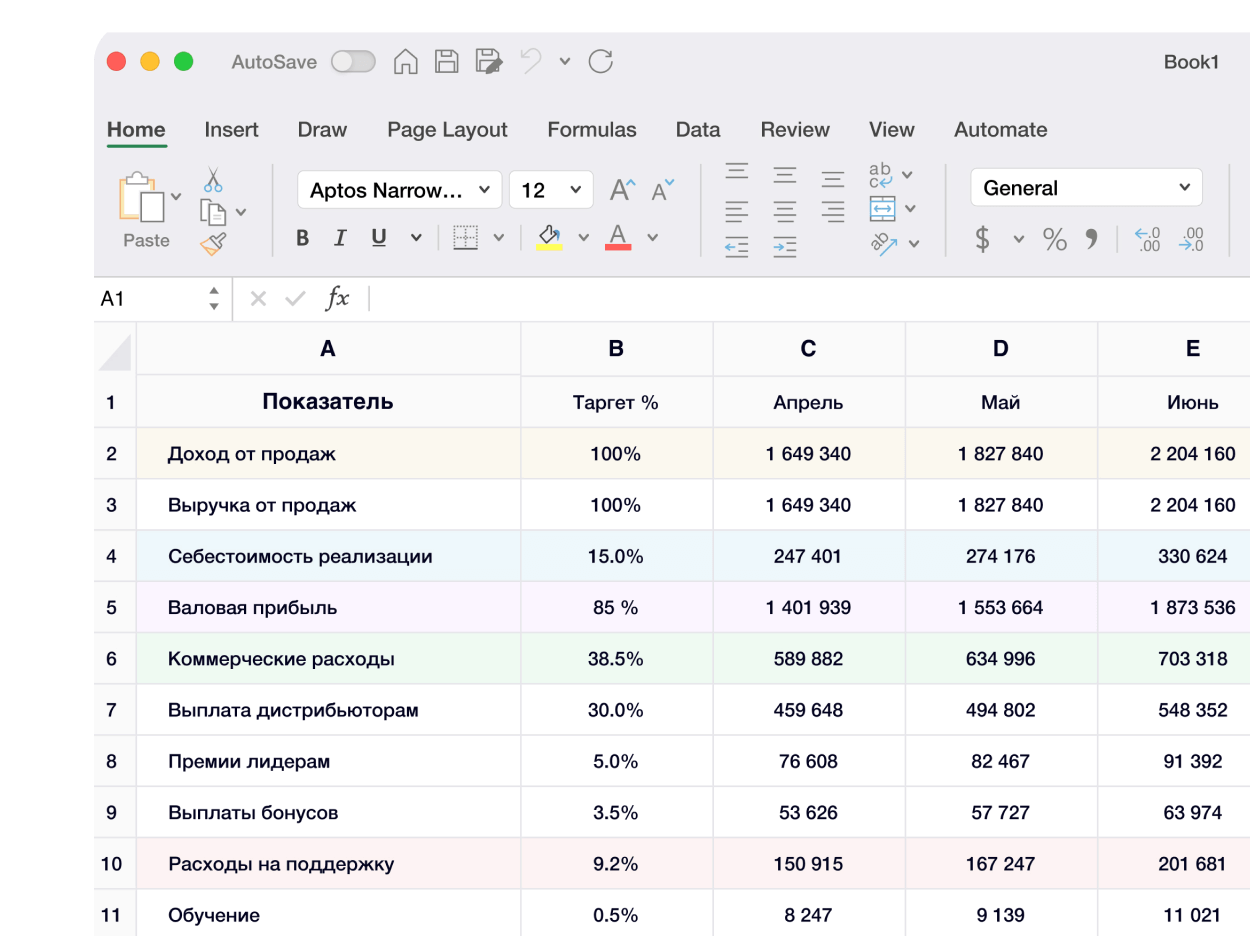Click the fx Insert Function button
This screenshot has width=1250, height=936.
[338, 298]
